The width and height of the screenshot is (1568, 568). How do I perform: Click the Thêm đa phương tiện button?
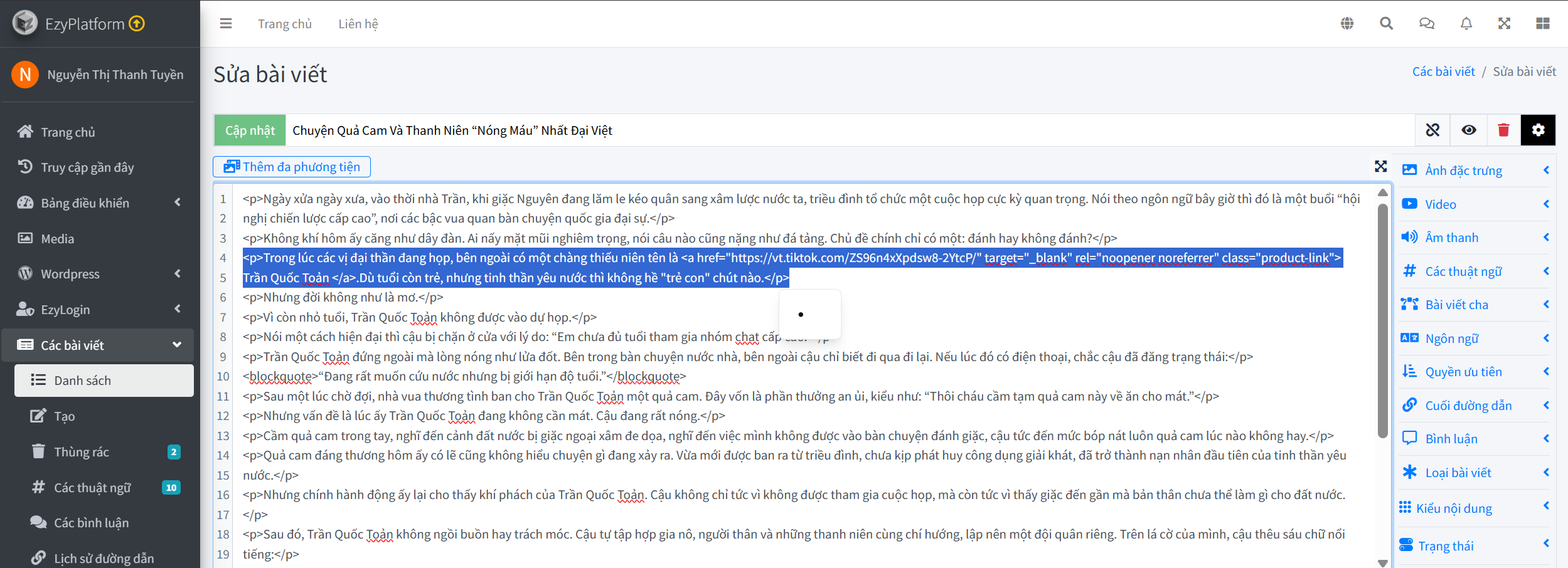[292, 167]
